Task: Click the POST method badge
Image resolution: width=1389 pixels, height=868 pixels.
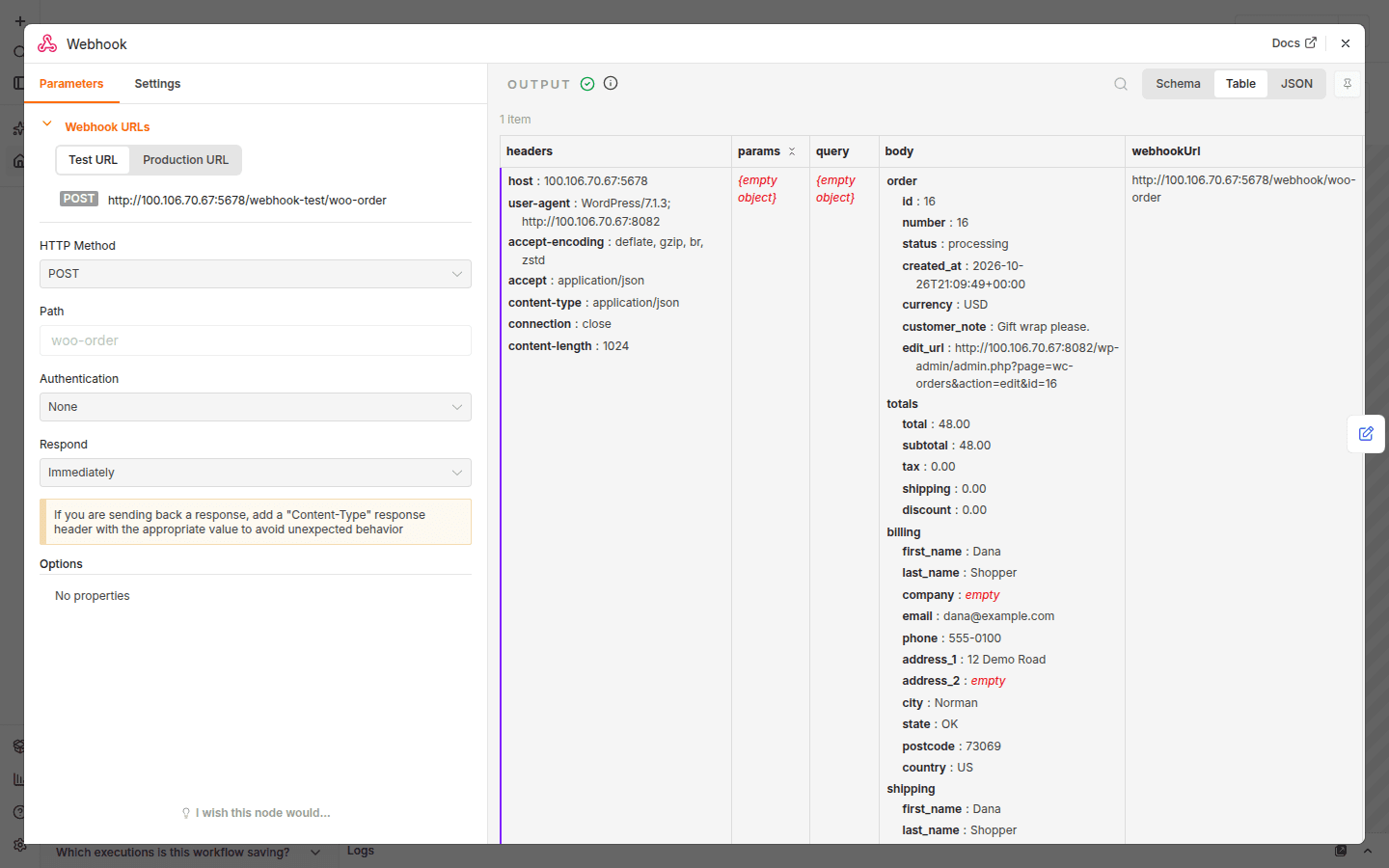Action: pos(79,199)
